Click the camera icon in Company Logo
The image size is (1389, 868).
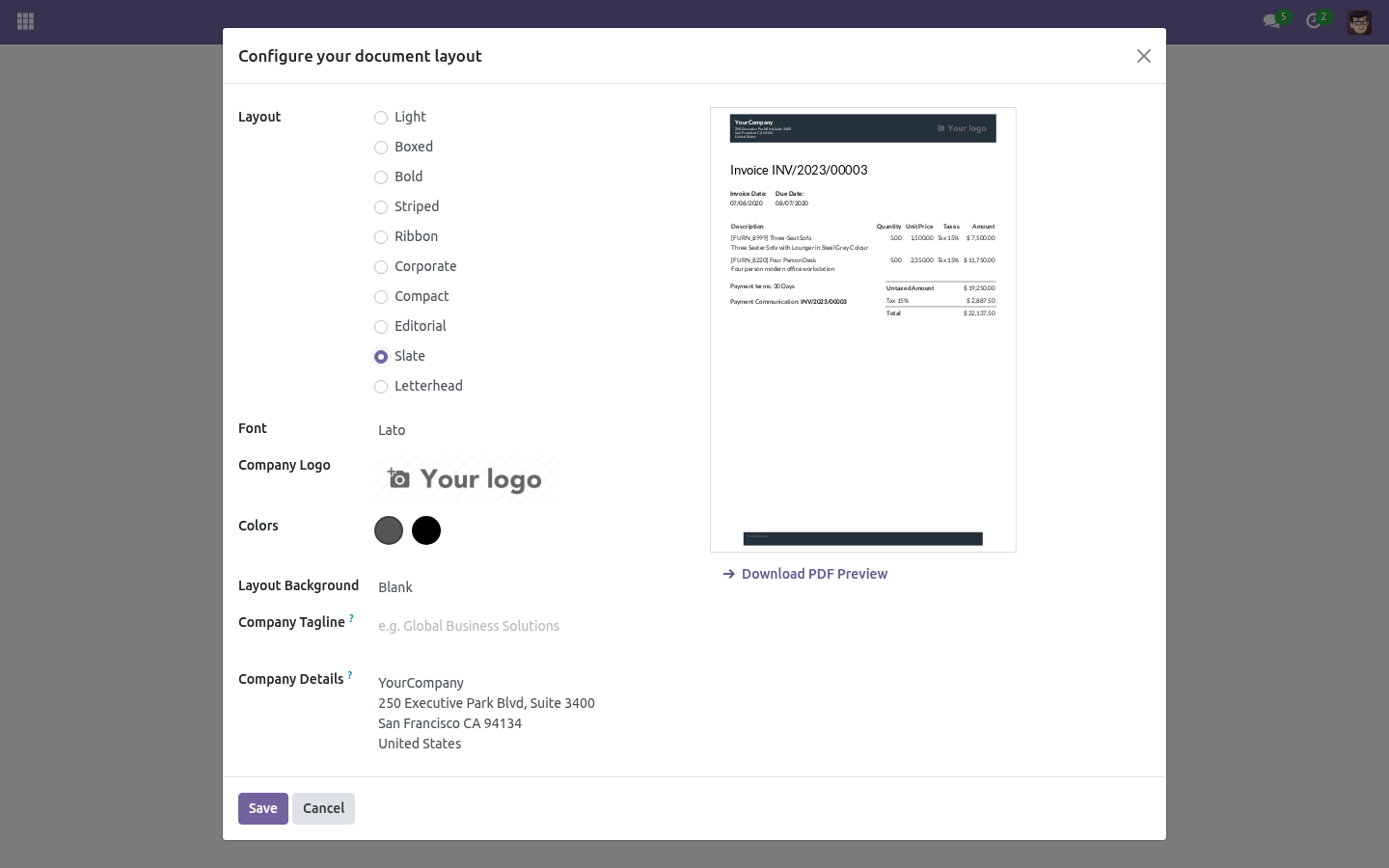pos(398,478)
